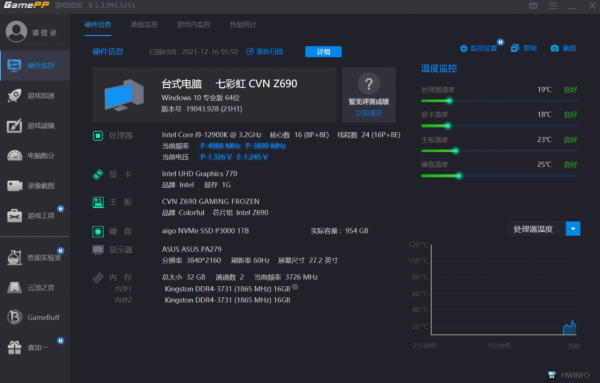Open the 游戏滤镜 sidebar item
The image size is (600, 383).
[35, 125]
